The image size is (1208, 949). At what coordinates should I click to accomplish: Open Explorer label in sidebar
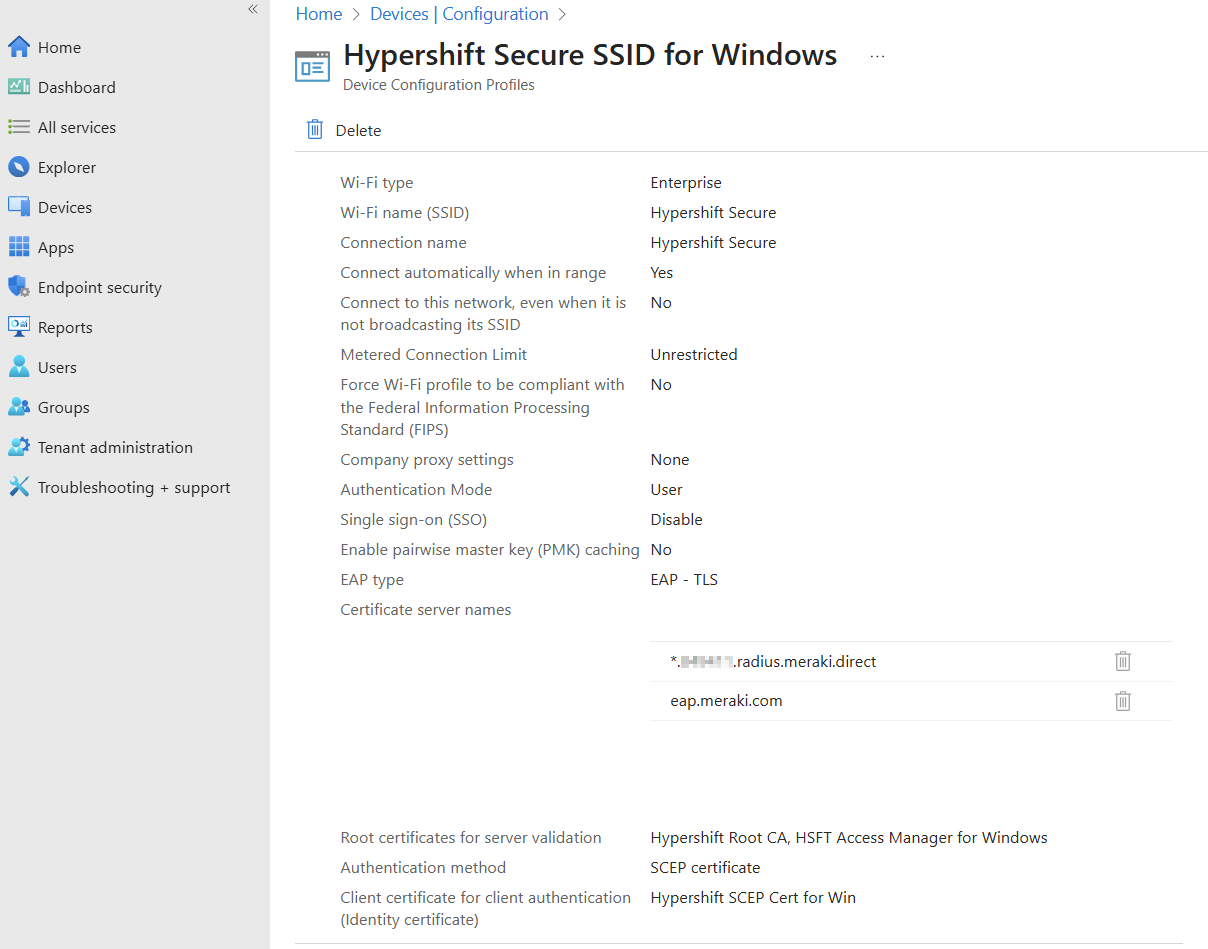[67, 167]
